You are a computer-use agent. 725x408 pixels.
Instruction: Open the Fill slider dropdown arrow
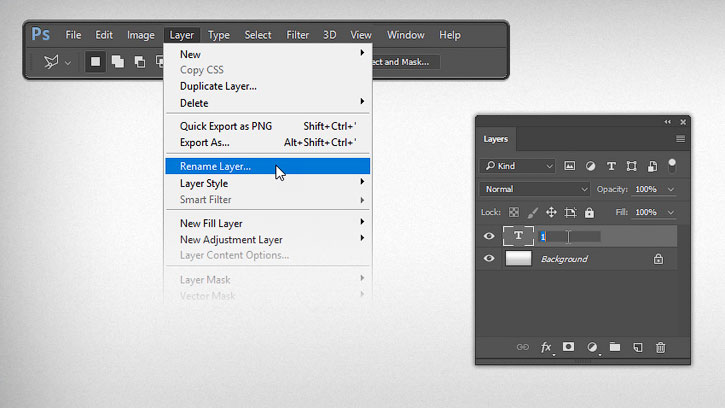click(670, 212)
